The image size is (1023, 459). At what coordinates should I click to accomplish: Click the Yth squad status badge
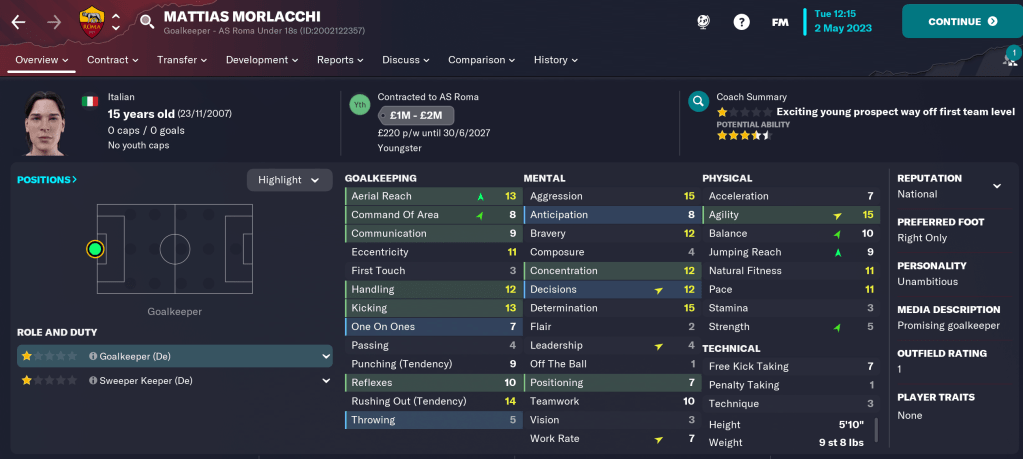click(x=359, y=103)
